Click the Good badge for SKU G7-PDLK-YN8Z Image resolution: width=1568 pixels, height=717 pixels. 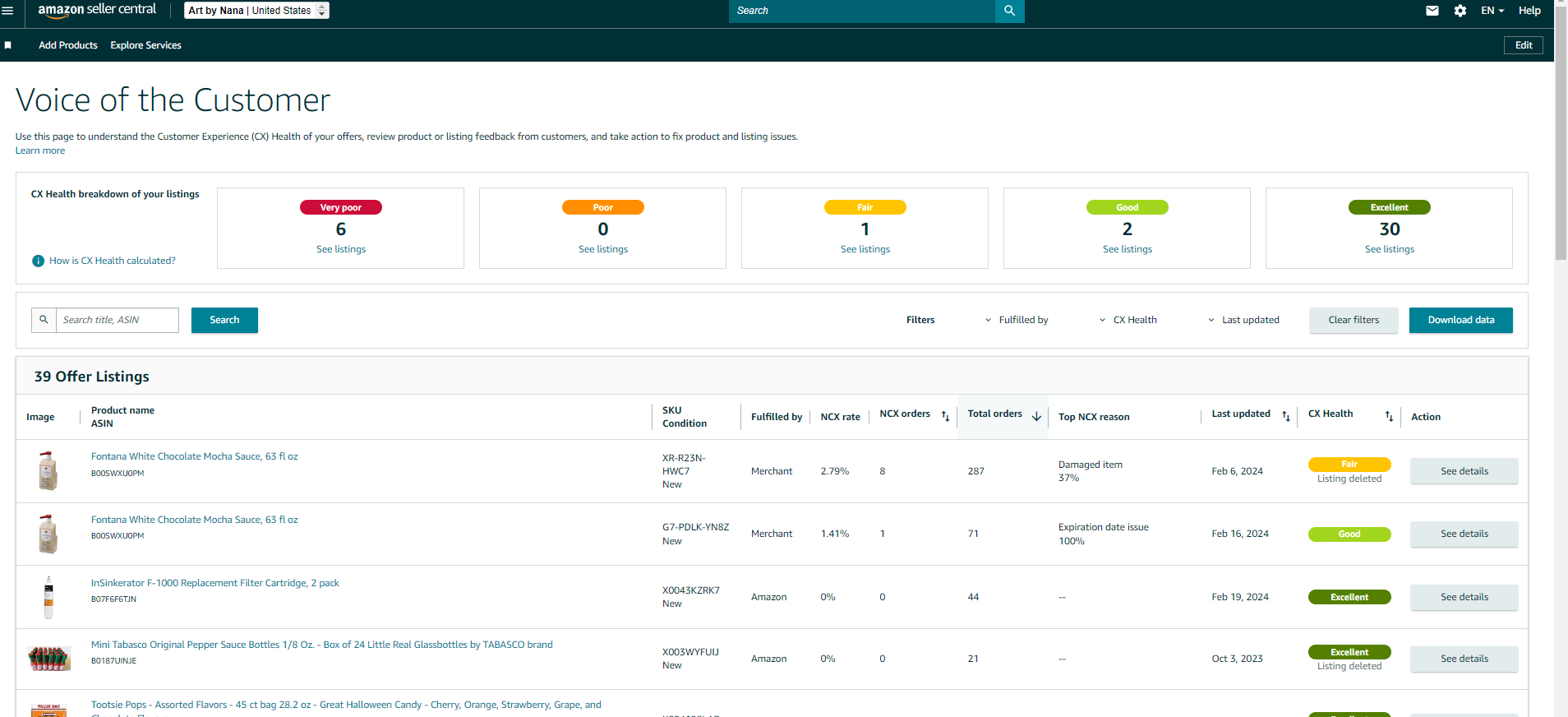[1349, 534]
